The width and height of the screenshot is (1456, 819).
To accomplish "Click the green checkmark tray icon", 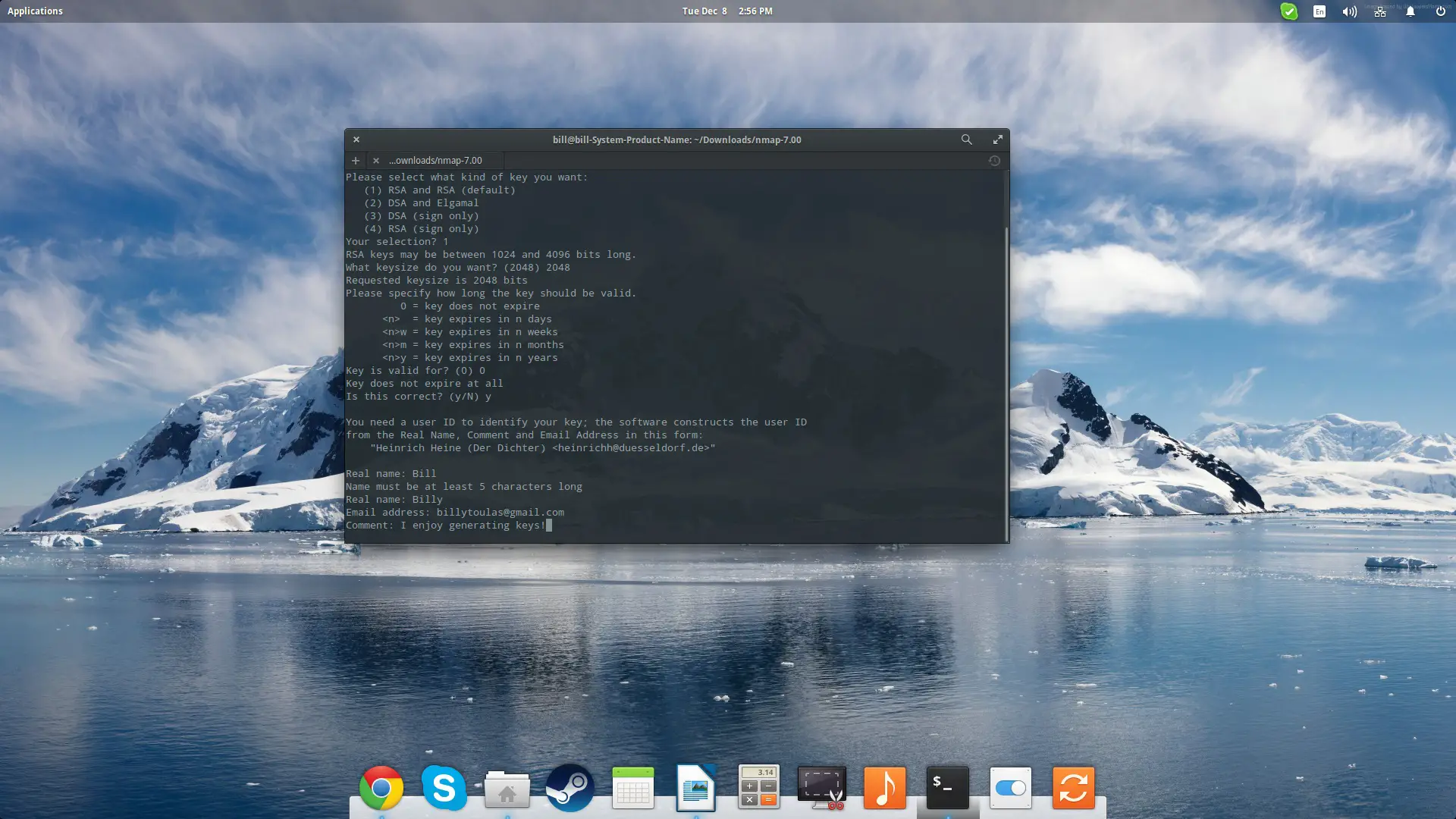I will point(1288,11).
